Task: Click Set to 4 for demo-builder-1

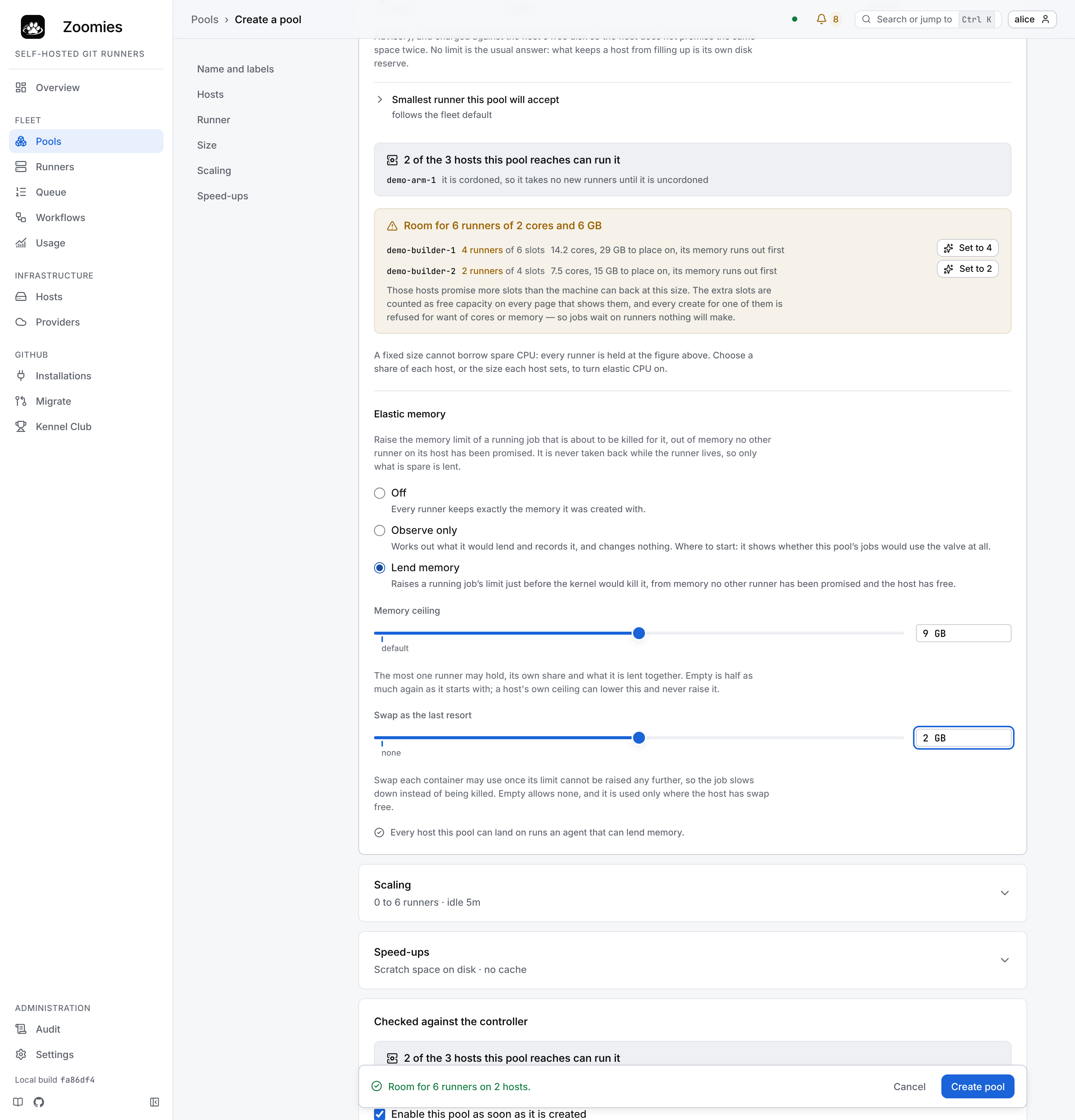Action: 967,248
